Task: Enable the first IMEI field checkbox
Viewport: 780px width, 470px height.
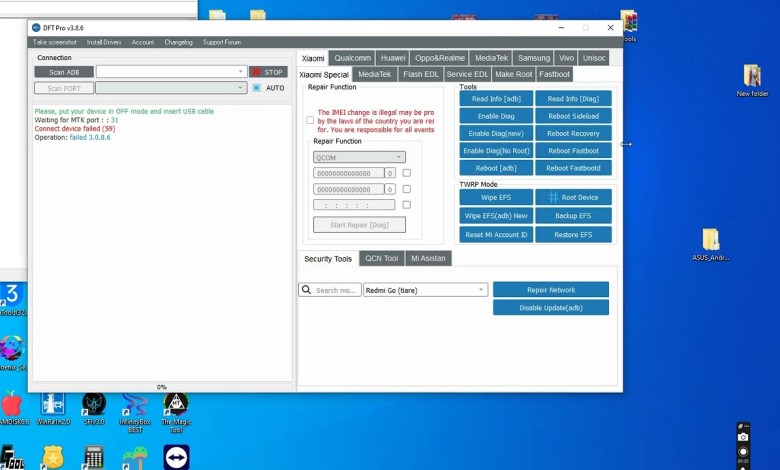Action: (406, 173)
